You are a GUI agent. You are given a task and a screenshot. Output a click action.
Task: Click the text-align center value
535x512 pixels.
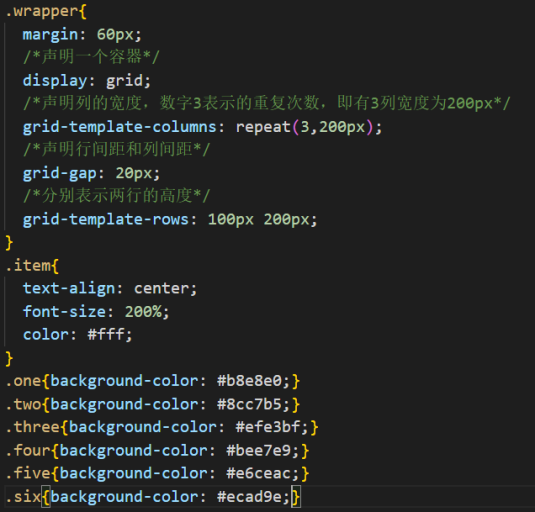[162, 289]
